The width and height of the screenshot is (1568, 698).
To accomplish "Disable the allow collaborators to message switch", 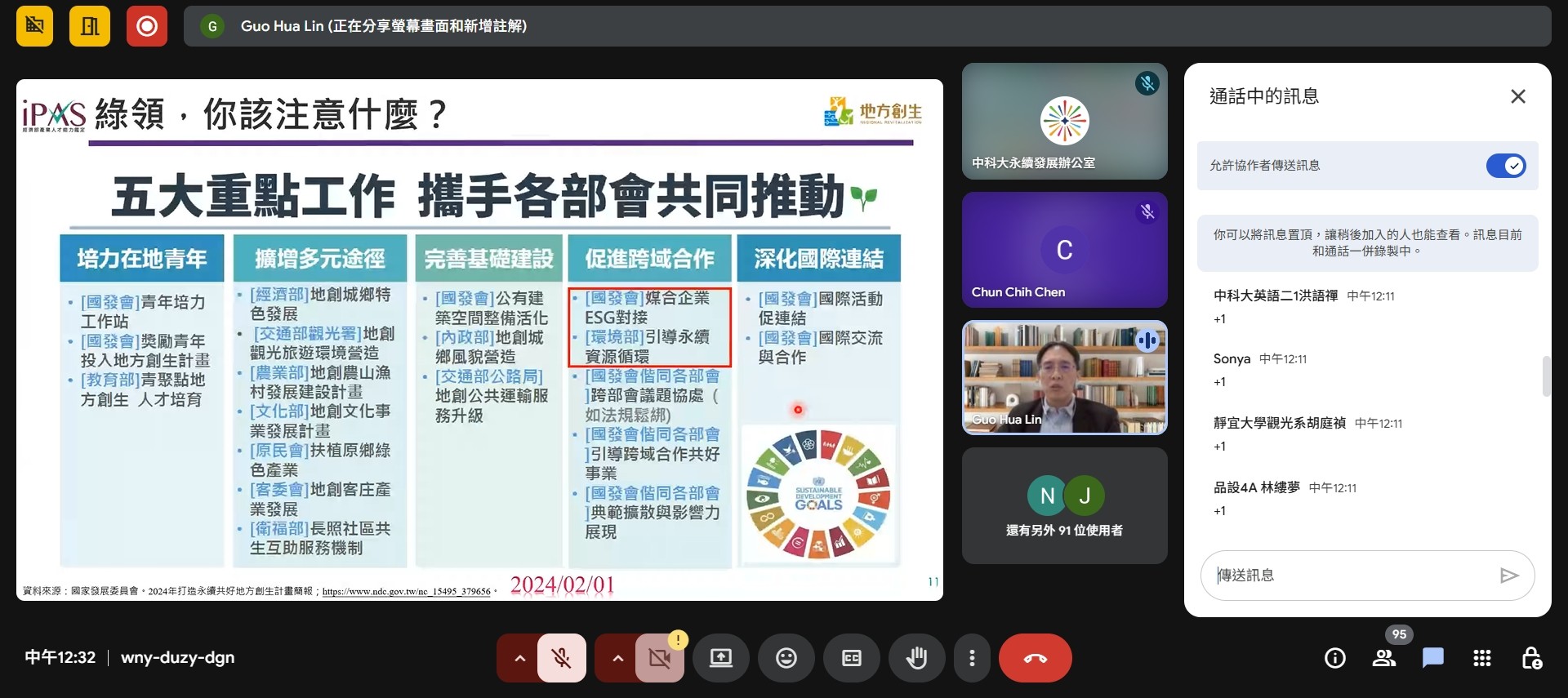I will click(1505, 166).
